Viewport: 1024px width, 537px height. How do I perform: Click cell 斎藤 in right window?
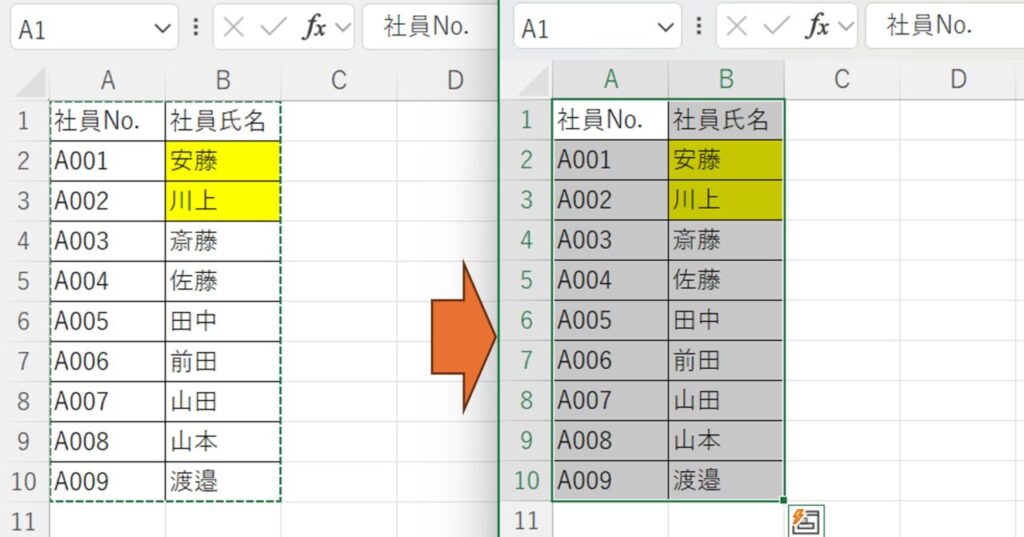point(726,240)
